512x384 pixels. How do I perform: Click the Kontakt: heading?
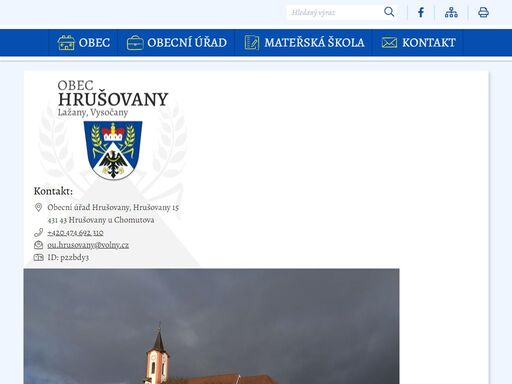coord(53,191)
